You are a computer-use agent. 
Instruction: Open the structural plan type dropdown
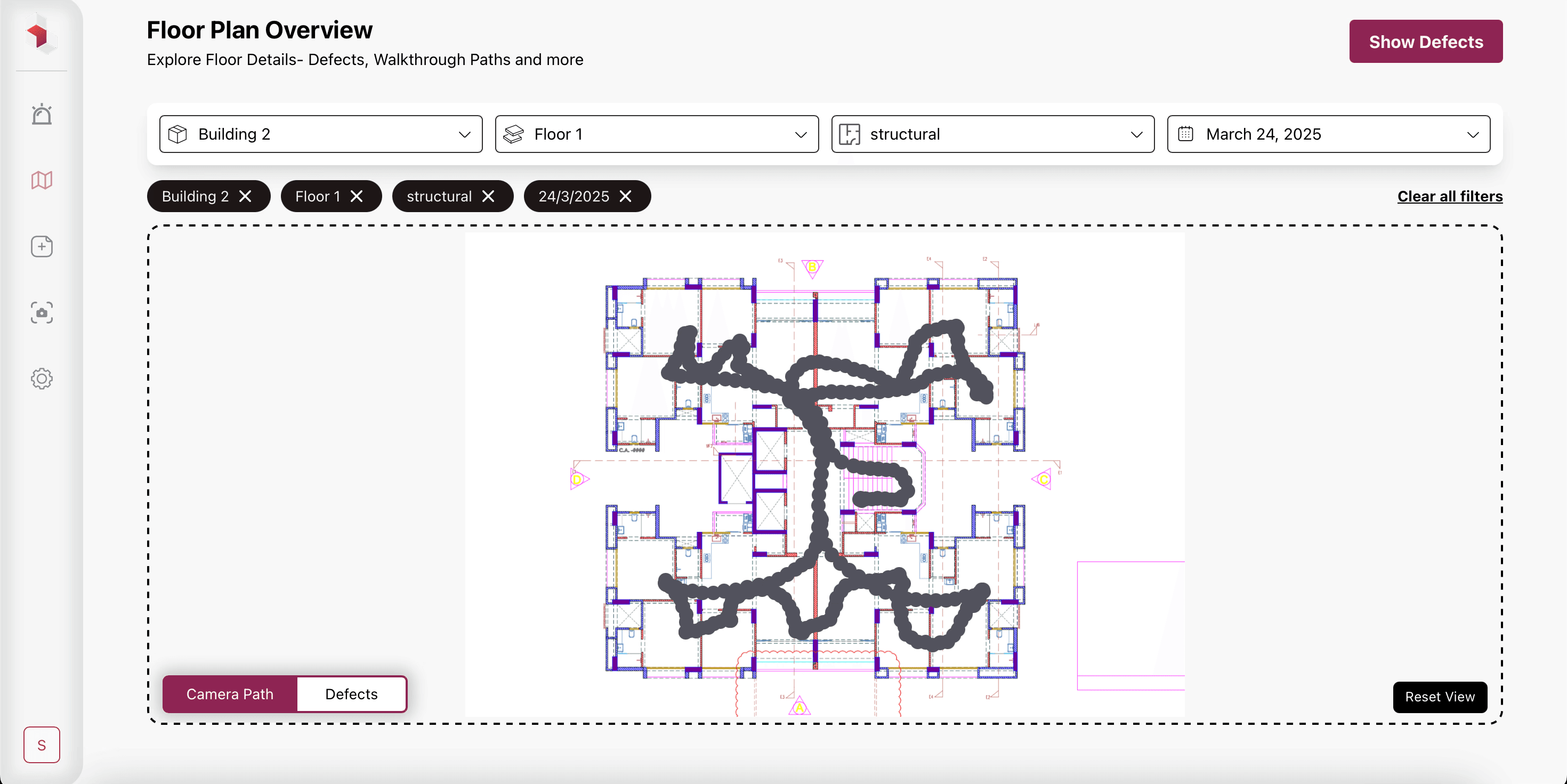point(992,134)
